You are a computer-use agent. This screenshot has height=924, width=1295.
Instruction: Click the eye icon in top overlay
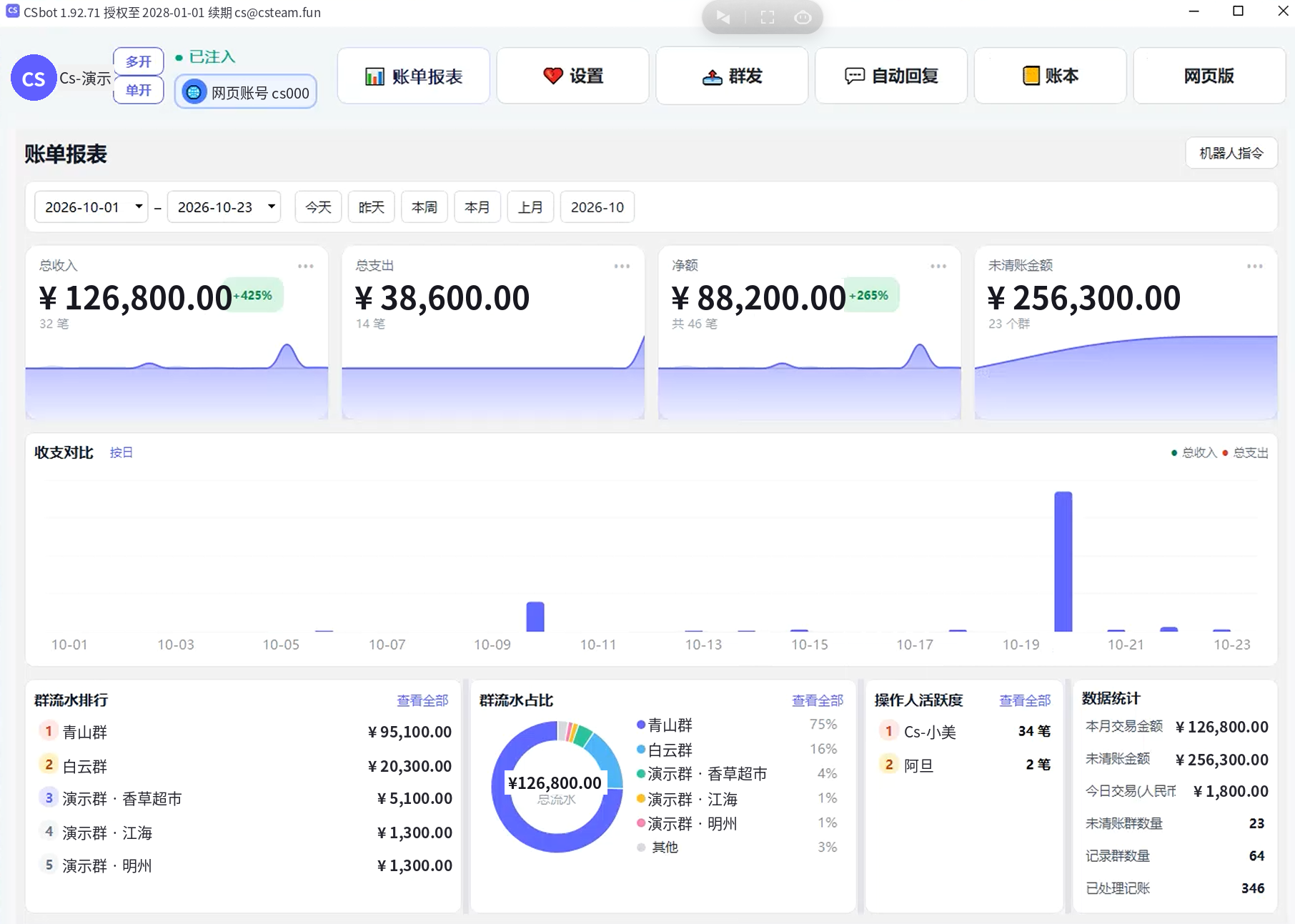803,17
